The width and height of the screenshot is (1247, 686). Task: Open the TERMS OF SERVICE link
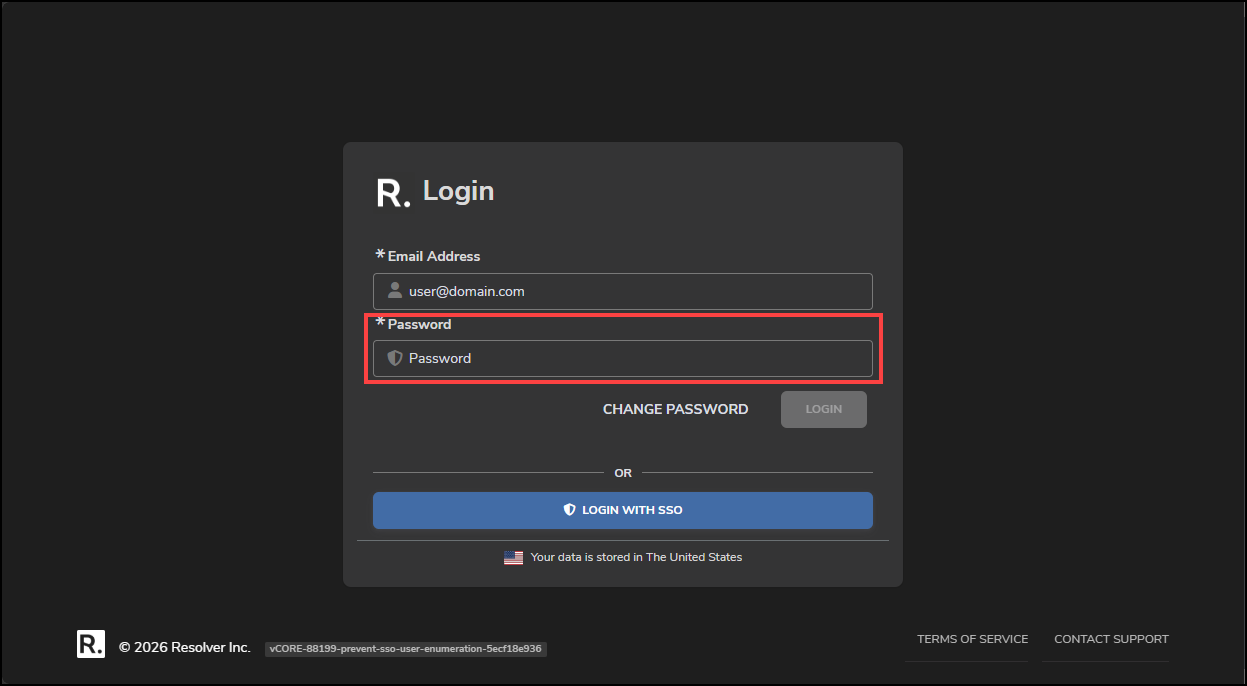(x=972, y=639)
